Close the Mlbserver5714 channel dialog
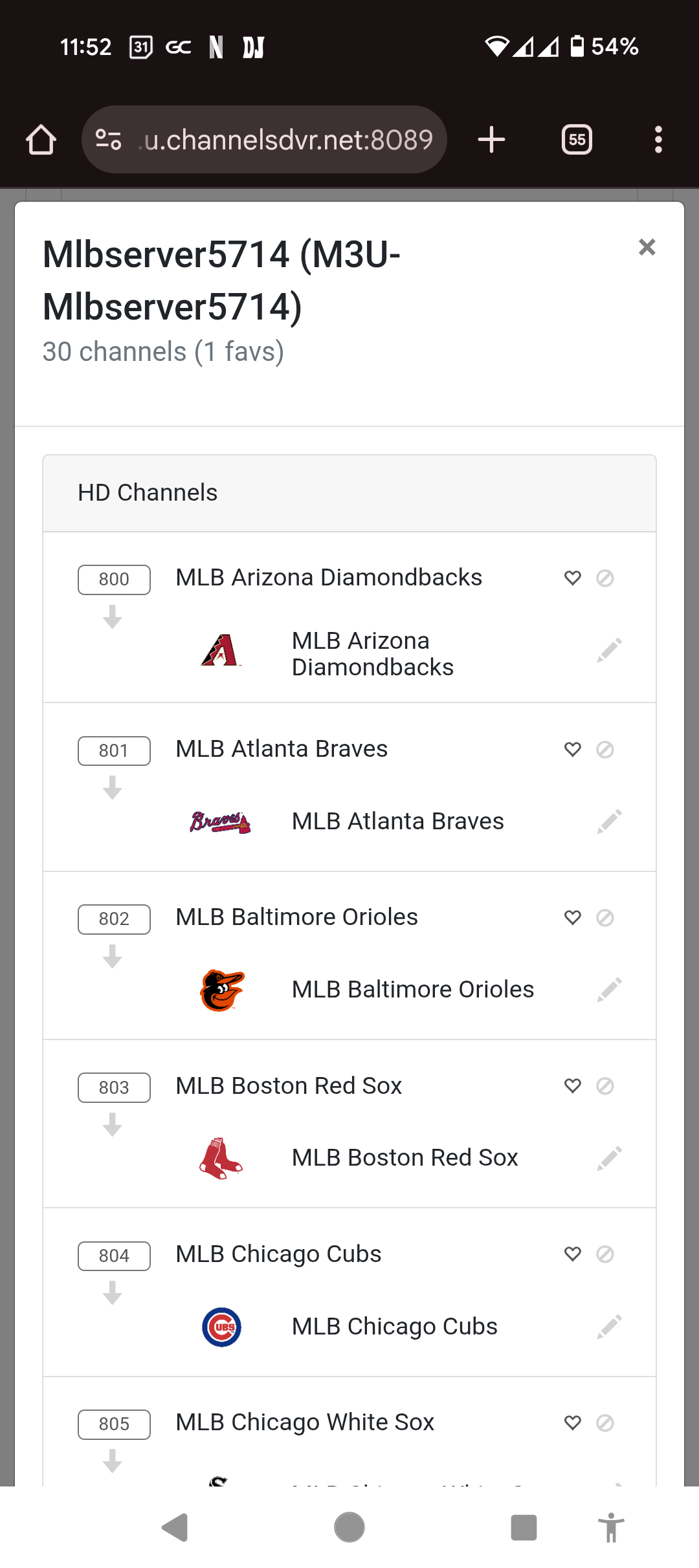This screenshot has width=699, height=1568. click(x=647, y=247)
